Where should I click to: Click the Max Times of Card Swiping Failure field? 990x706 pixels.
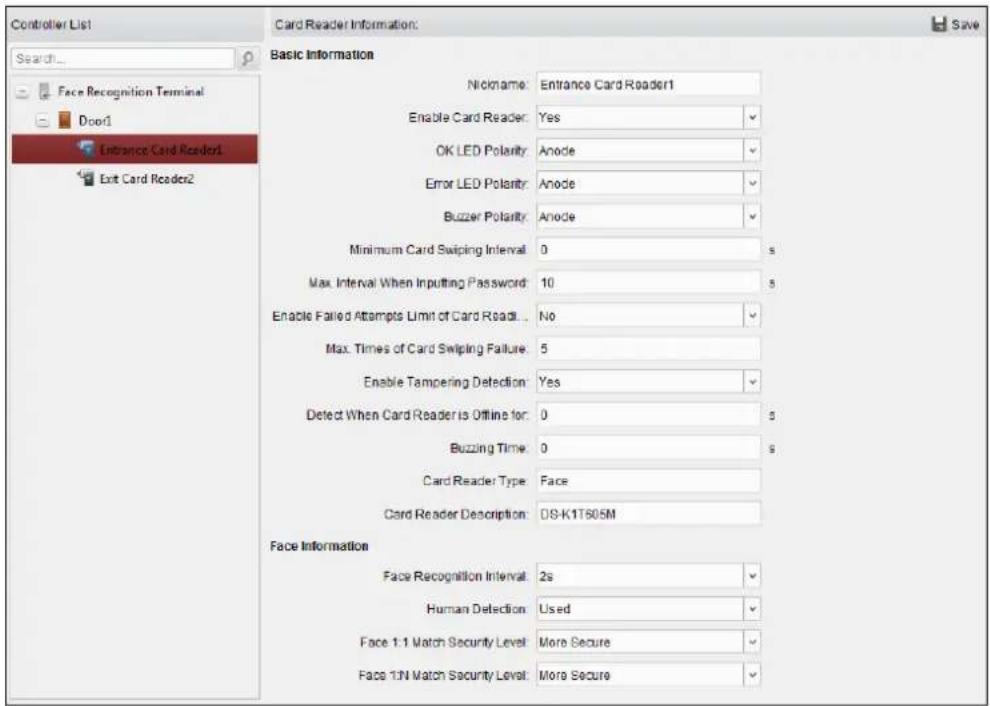coord(648,349)
